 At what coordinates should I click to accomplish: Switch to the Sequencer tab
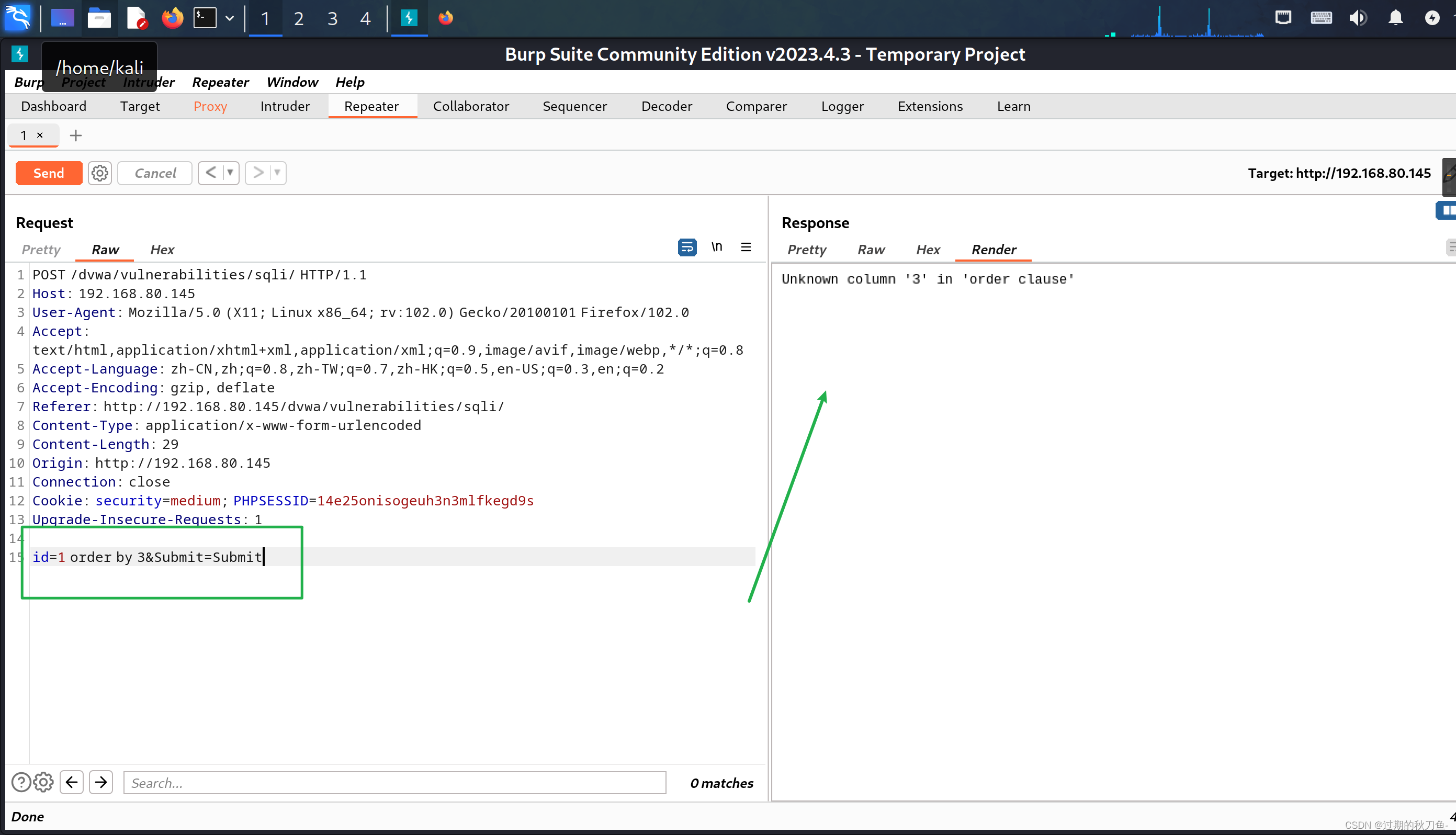[574, 106]
